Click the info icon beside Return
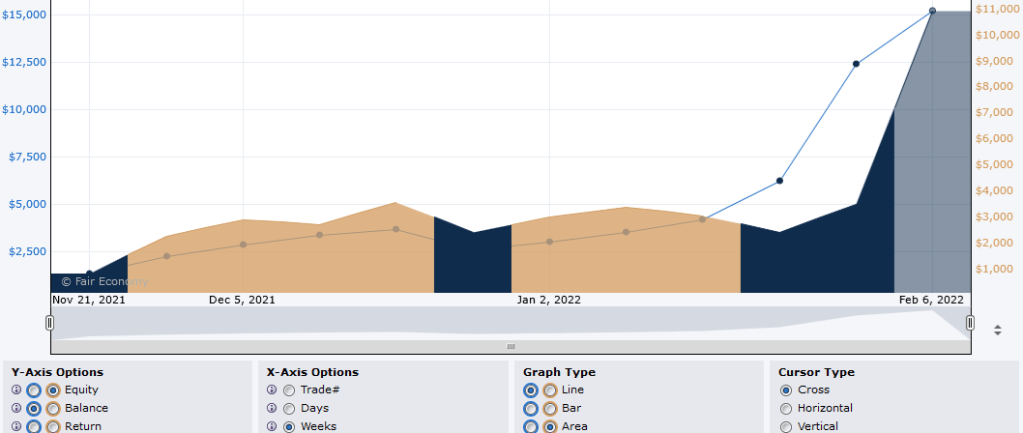This screenshot has width=1023, height=433. pos(16,426)
